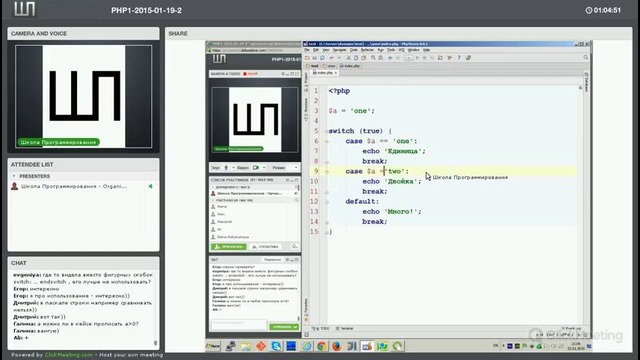The width and height of the screenshot is (640, 360).
Task: Click the Synchronize toolbar icon
Action: 322,58
